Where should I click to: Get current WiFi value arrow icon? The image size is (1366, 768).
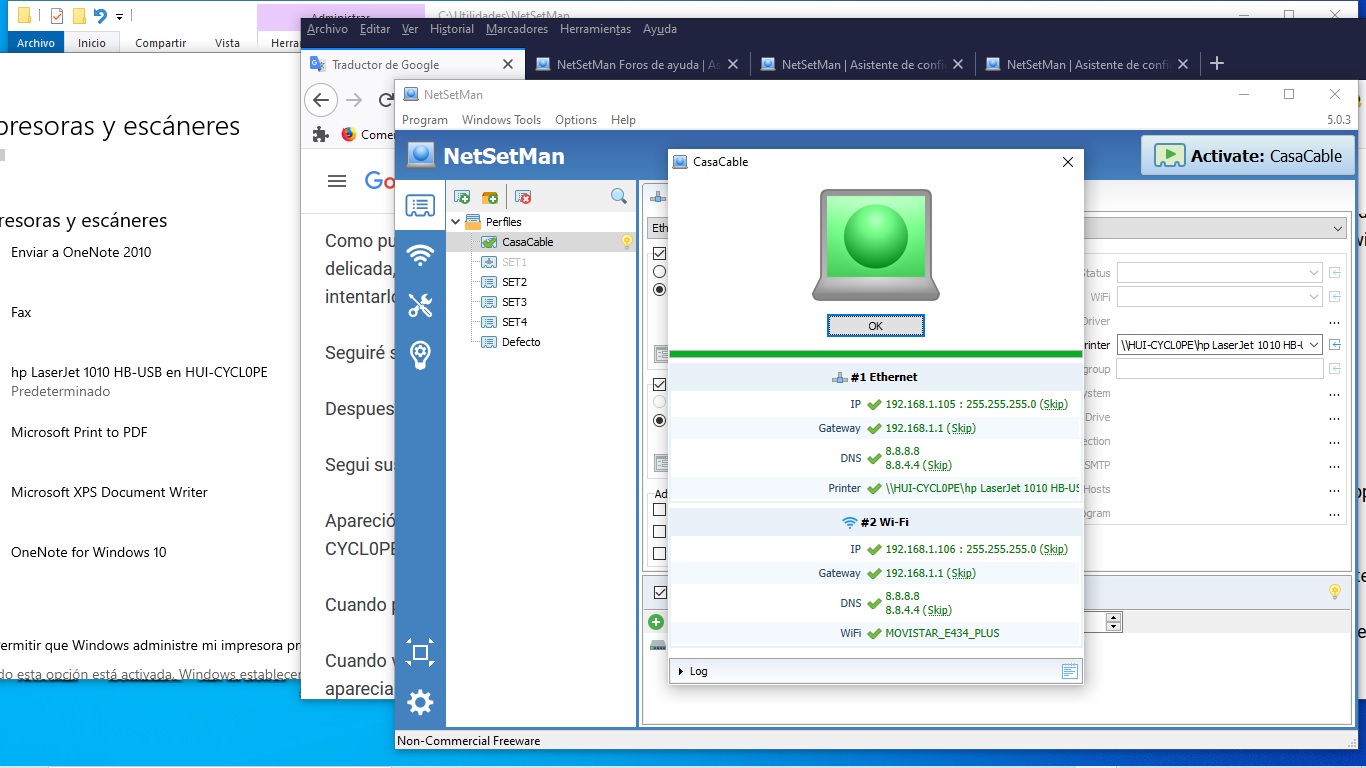click(1335, 297)
